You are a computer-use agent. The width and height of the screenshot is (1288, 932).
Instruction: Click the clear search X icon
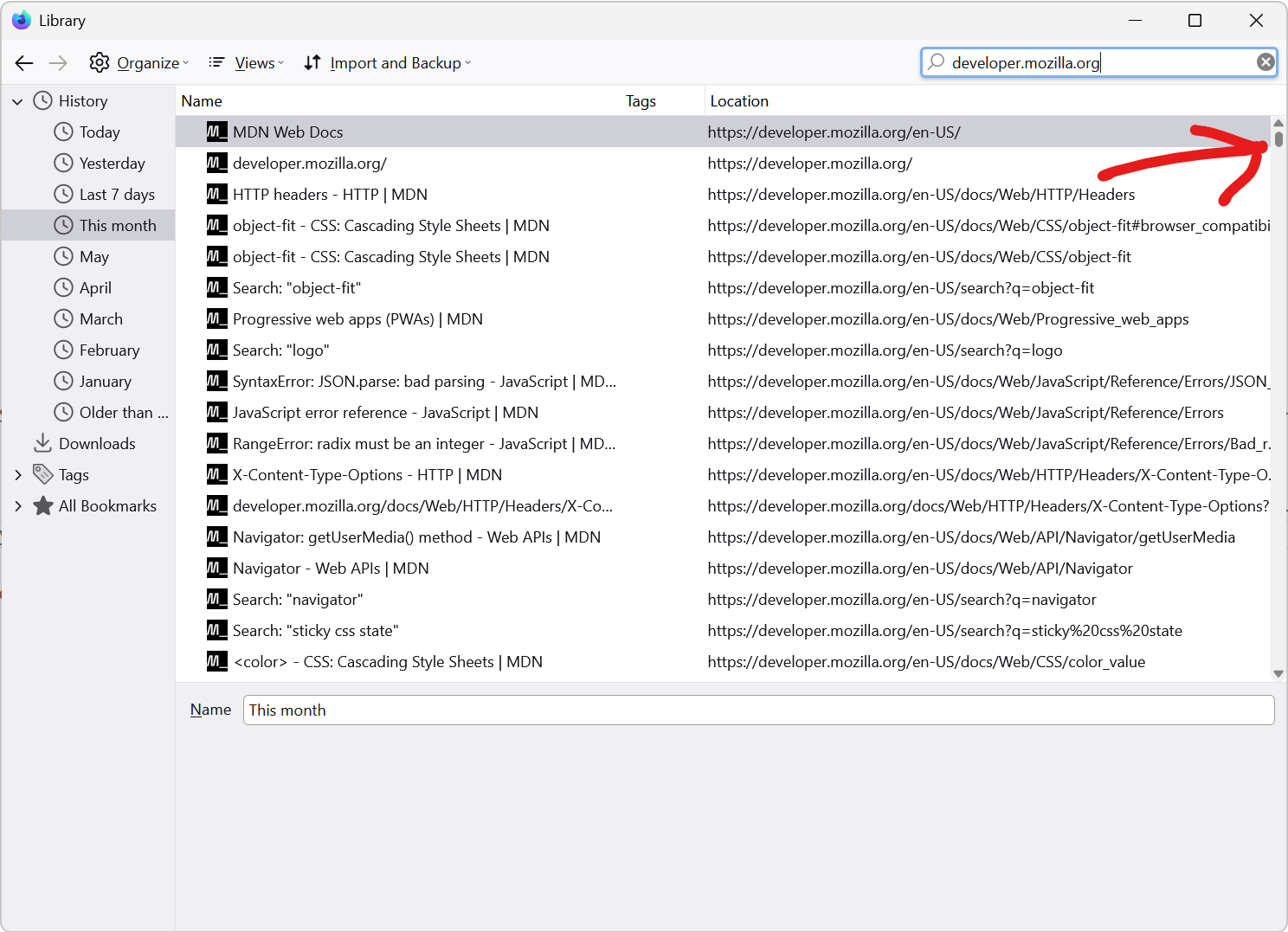pyautogui.click(x=1265, y=62)
